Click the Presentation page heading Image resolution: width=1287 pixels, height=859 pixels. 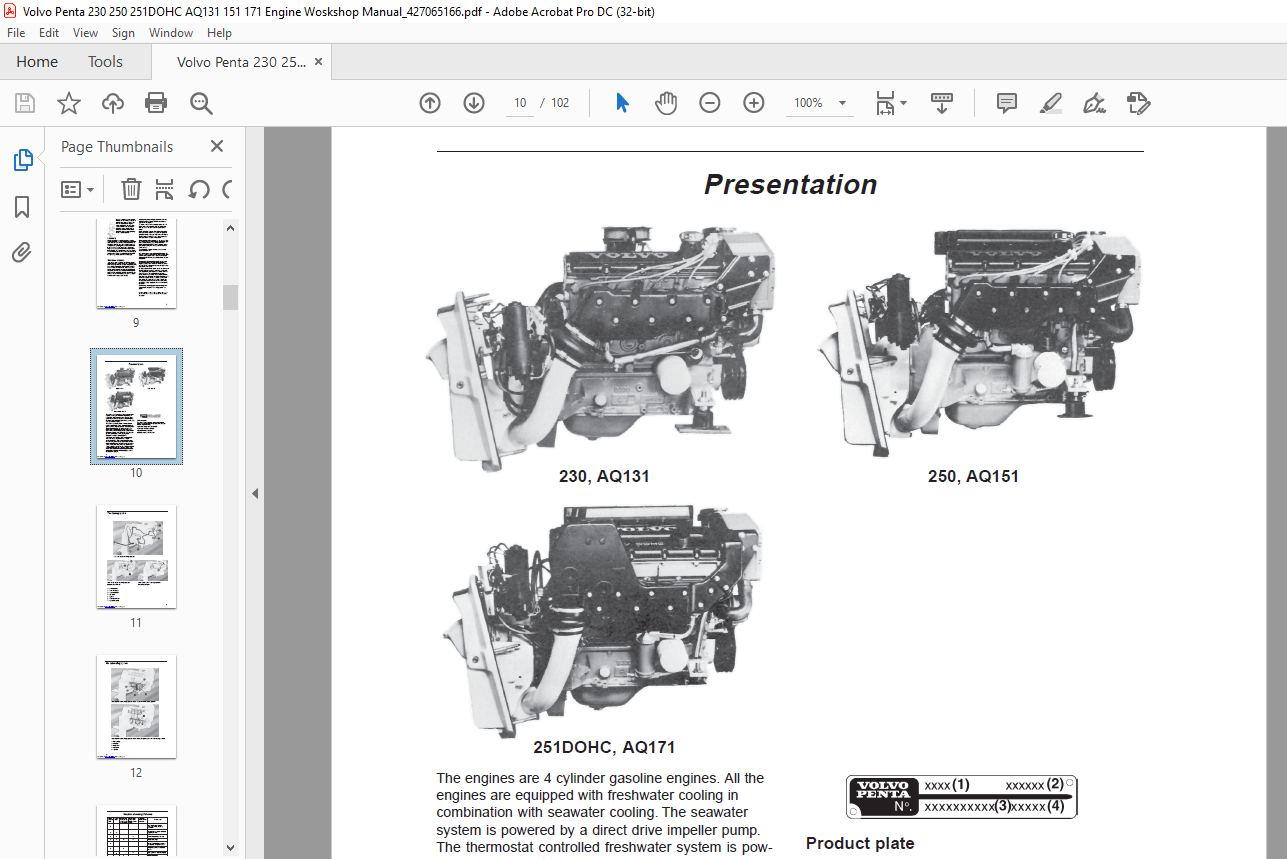[790, 185]
